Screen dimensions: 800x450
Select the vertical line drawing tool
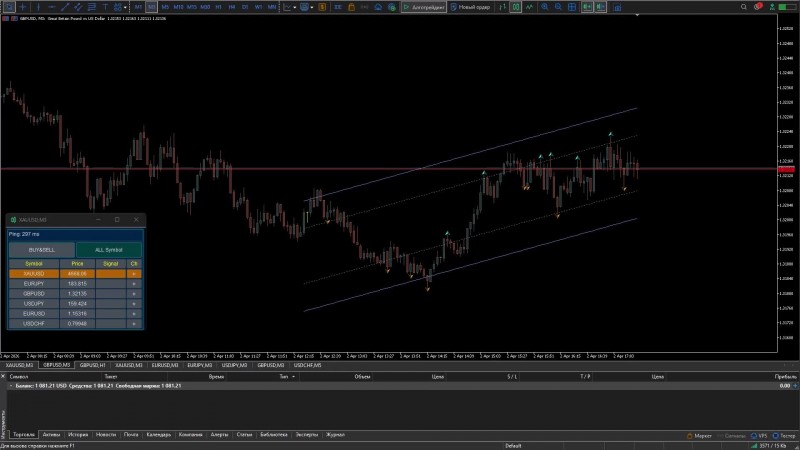38,7
